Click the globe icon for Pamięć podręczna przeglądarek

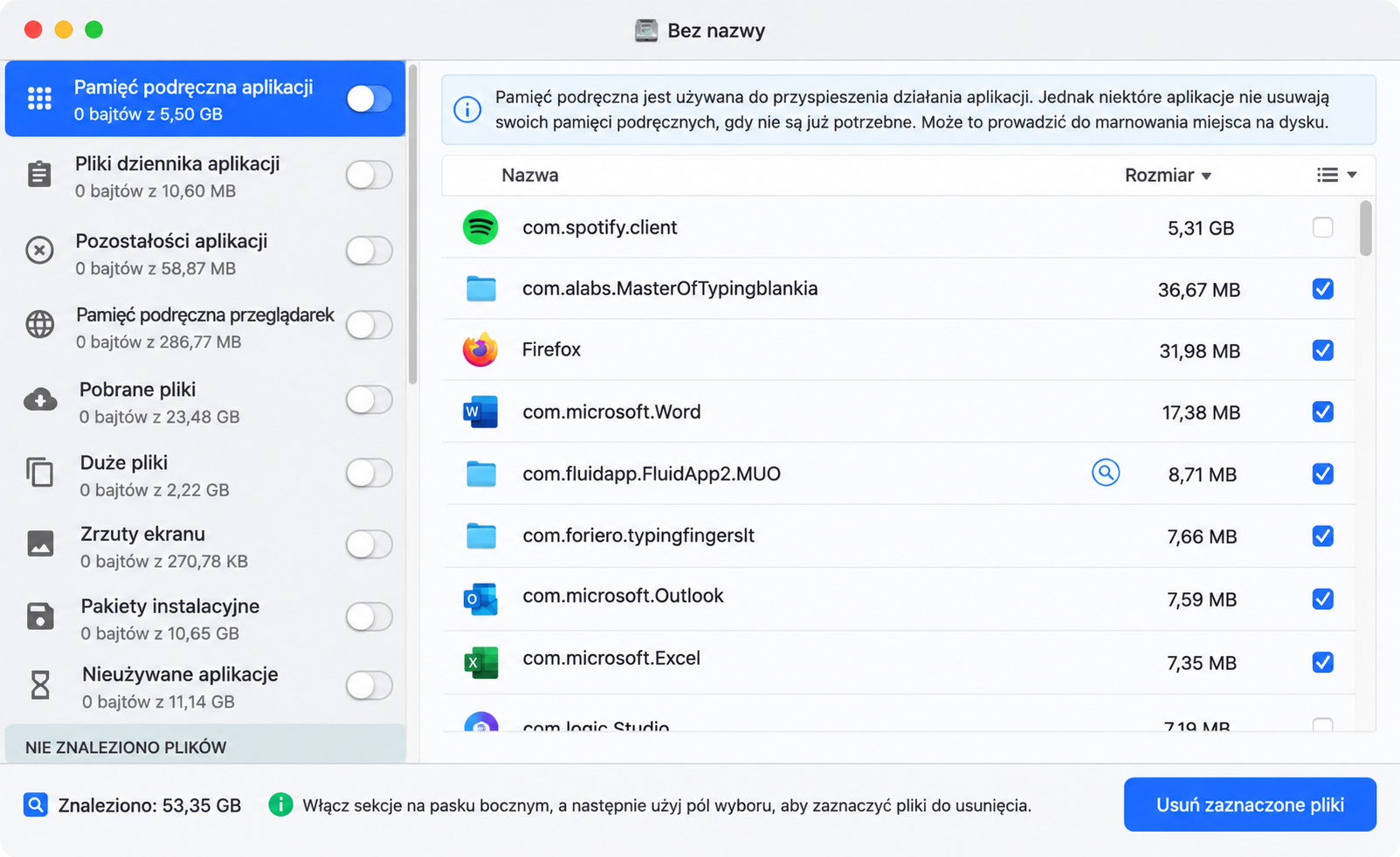[39, 324]
